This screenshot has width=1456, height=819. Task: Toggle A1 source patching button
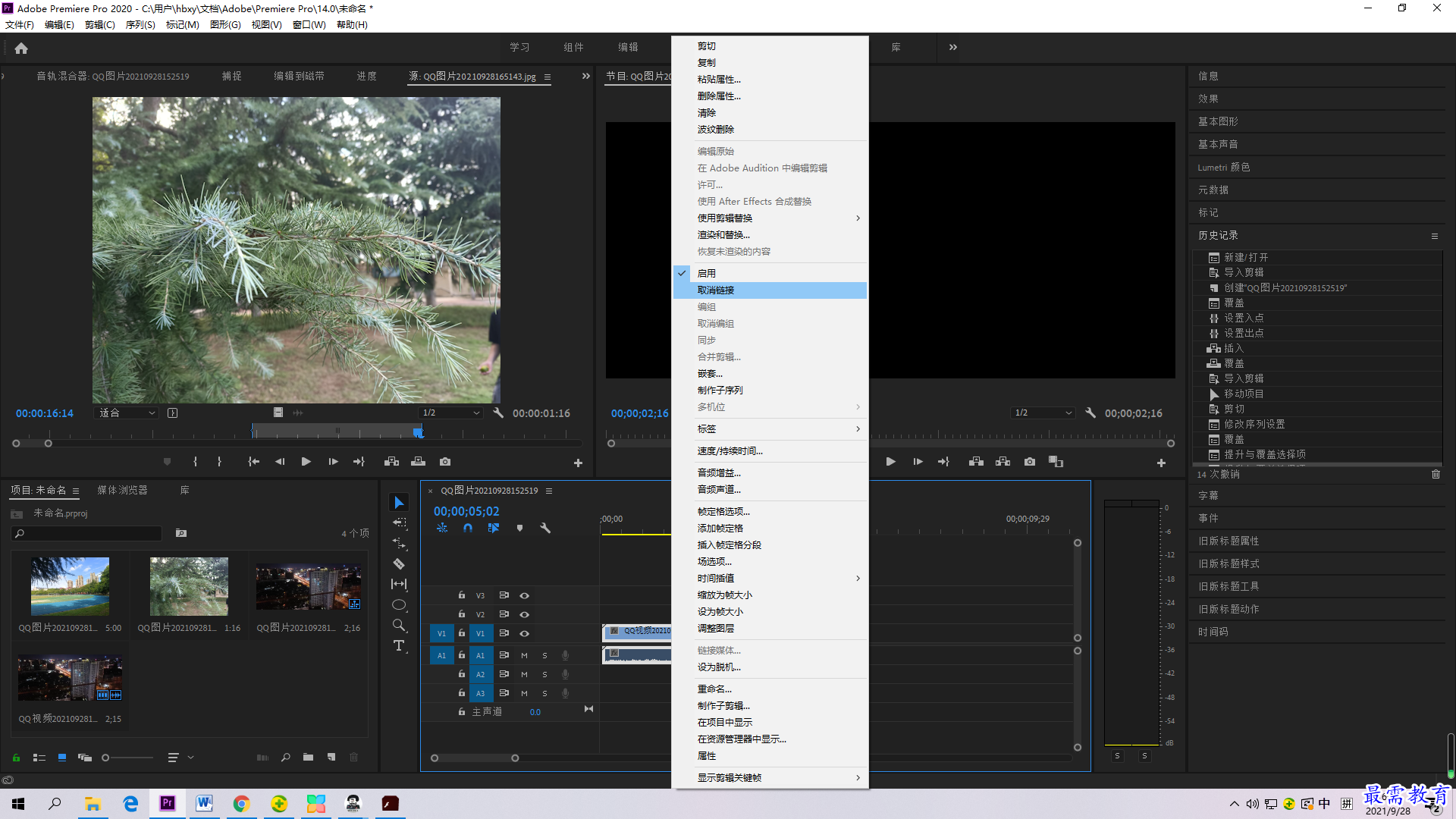[441, 655]
